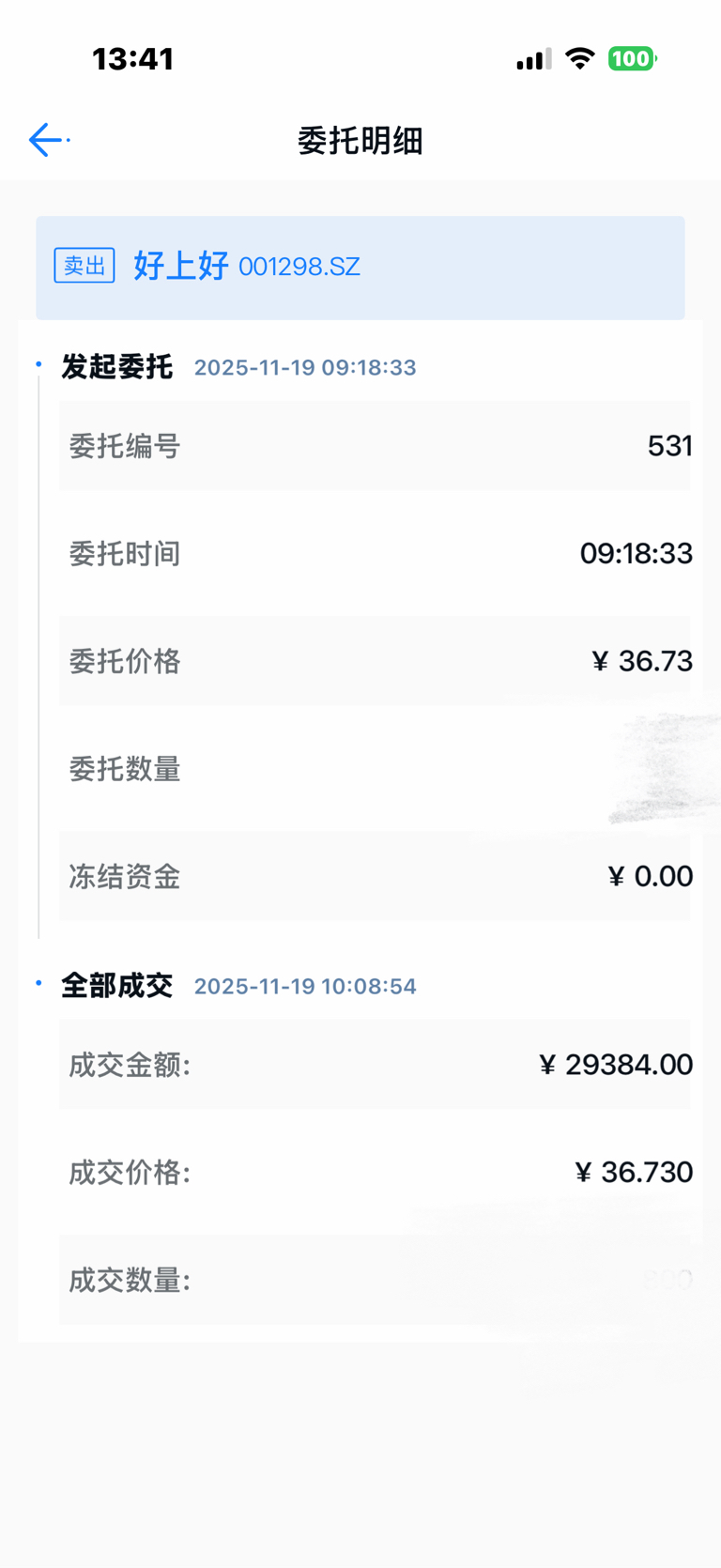Tap the battery level indicator

[x=632, y=59]
